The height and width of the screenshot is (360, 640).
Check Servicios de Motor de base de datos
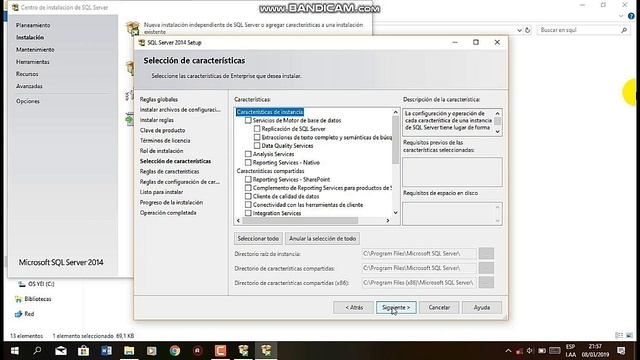click(x=248, y=120)
